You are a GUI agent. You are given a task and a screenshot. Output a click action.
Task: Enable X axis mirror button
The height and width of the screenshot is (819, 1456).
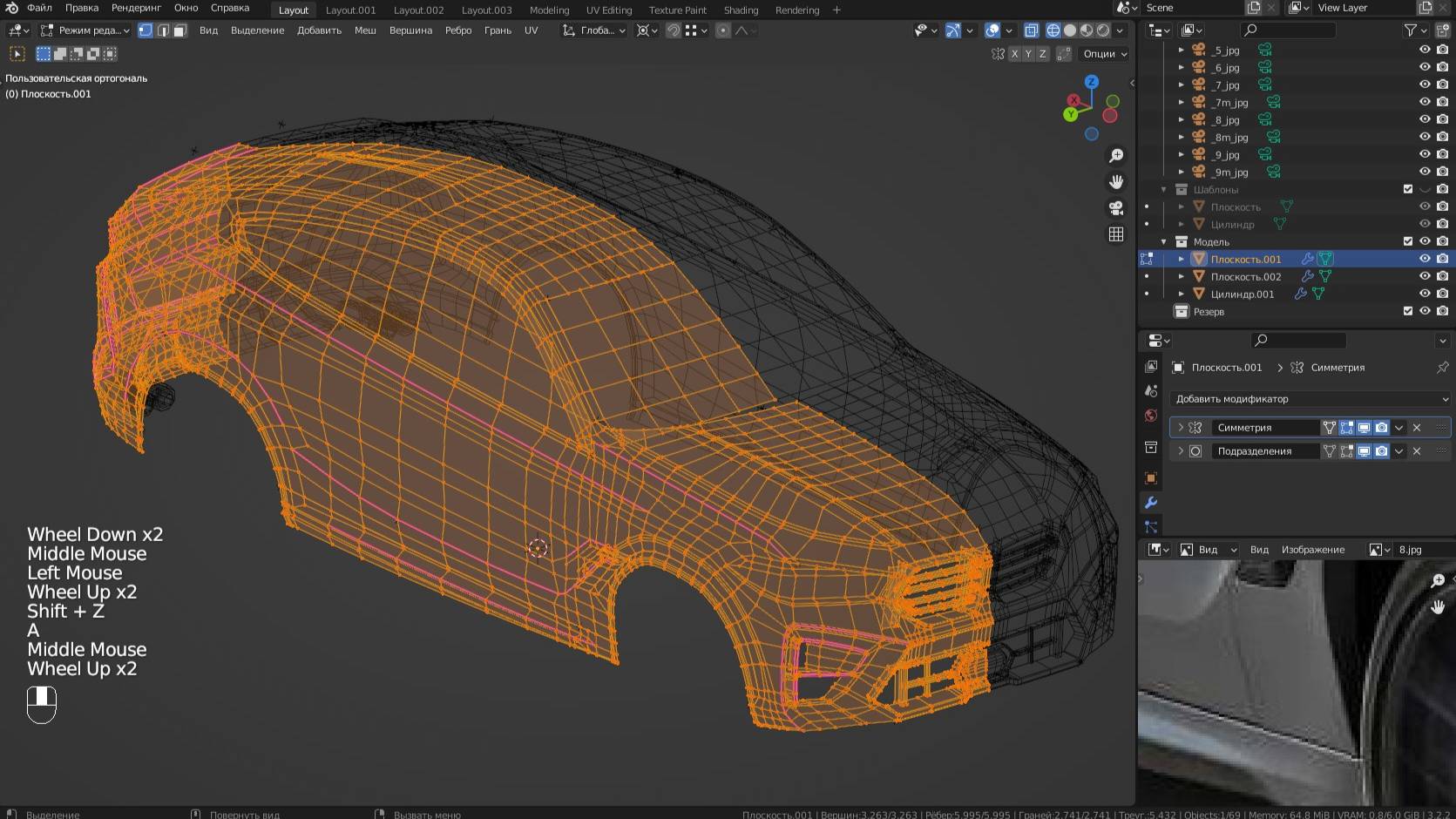1014,53
